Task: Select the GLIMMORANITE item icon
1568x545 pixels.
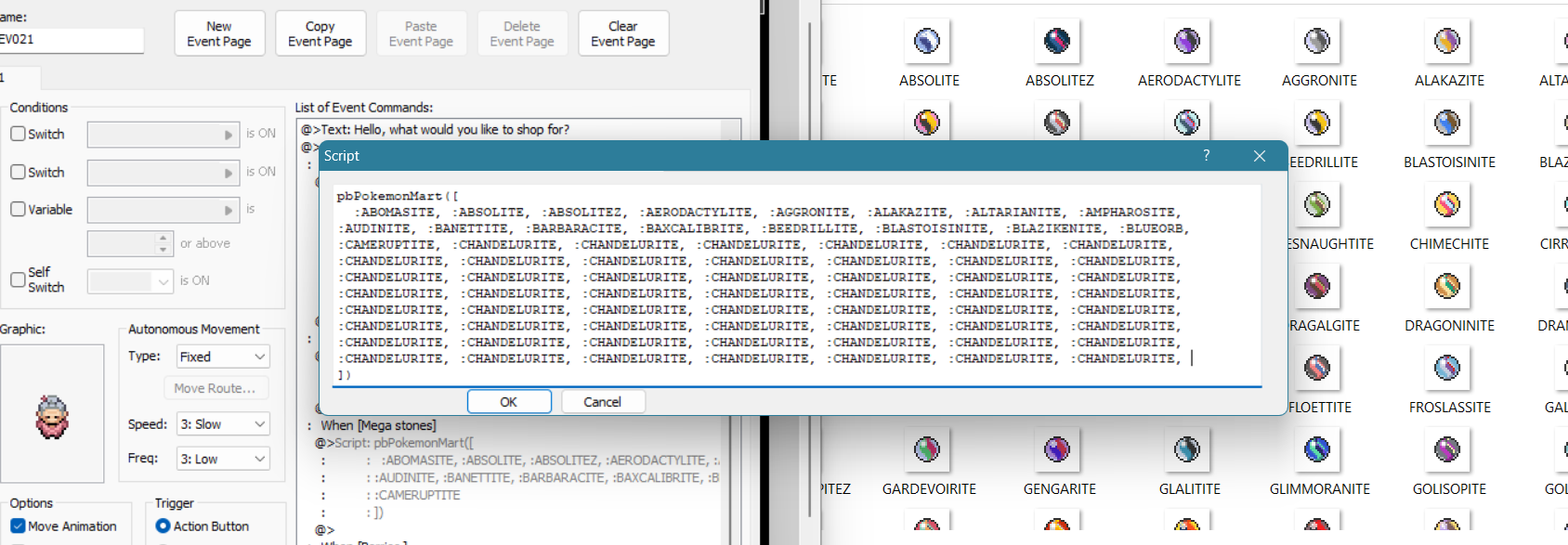Action: pos(1317,449)
